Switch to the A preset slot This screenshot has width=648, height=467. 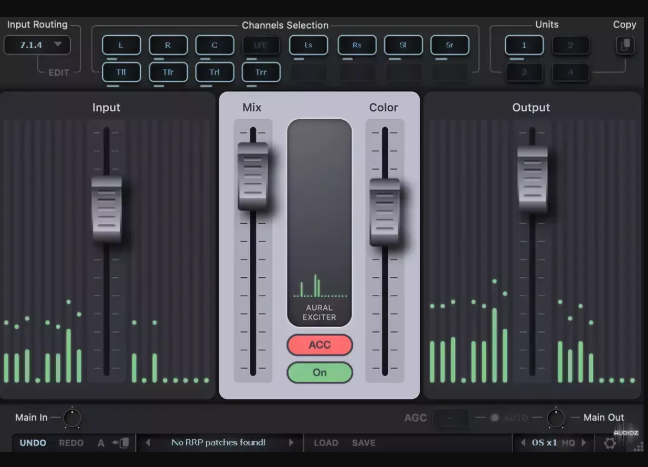[x=101, y=443]
